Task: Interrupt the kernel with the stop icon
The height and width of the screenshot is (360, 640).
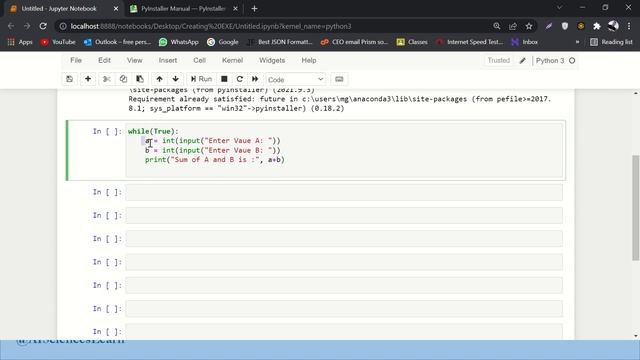Action: (x=224, y=79)
